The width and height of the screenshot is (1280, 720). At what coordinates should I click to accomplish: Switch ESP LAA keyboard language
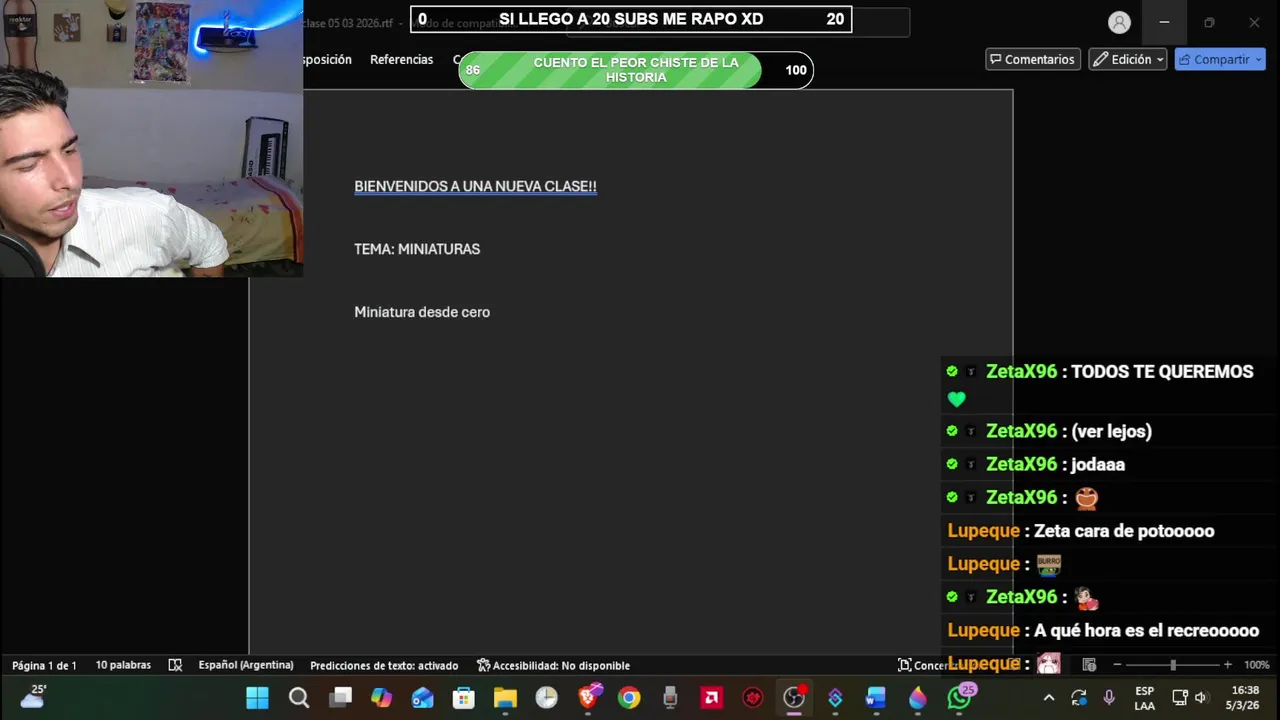coord(1145,698)
